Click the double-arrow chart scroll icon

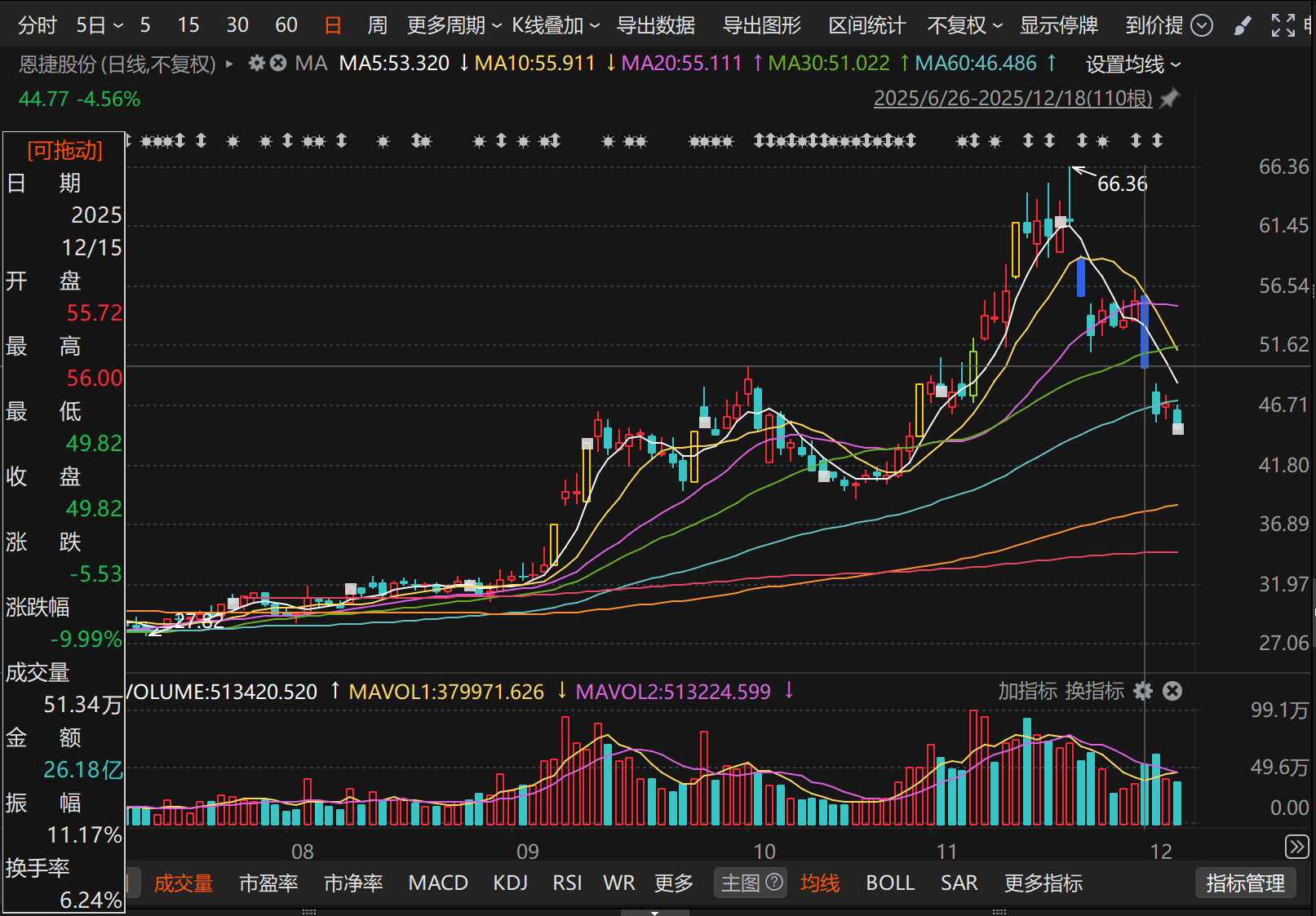pyautogui.click(x=1296, y=847)
